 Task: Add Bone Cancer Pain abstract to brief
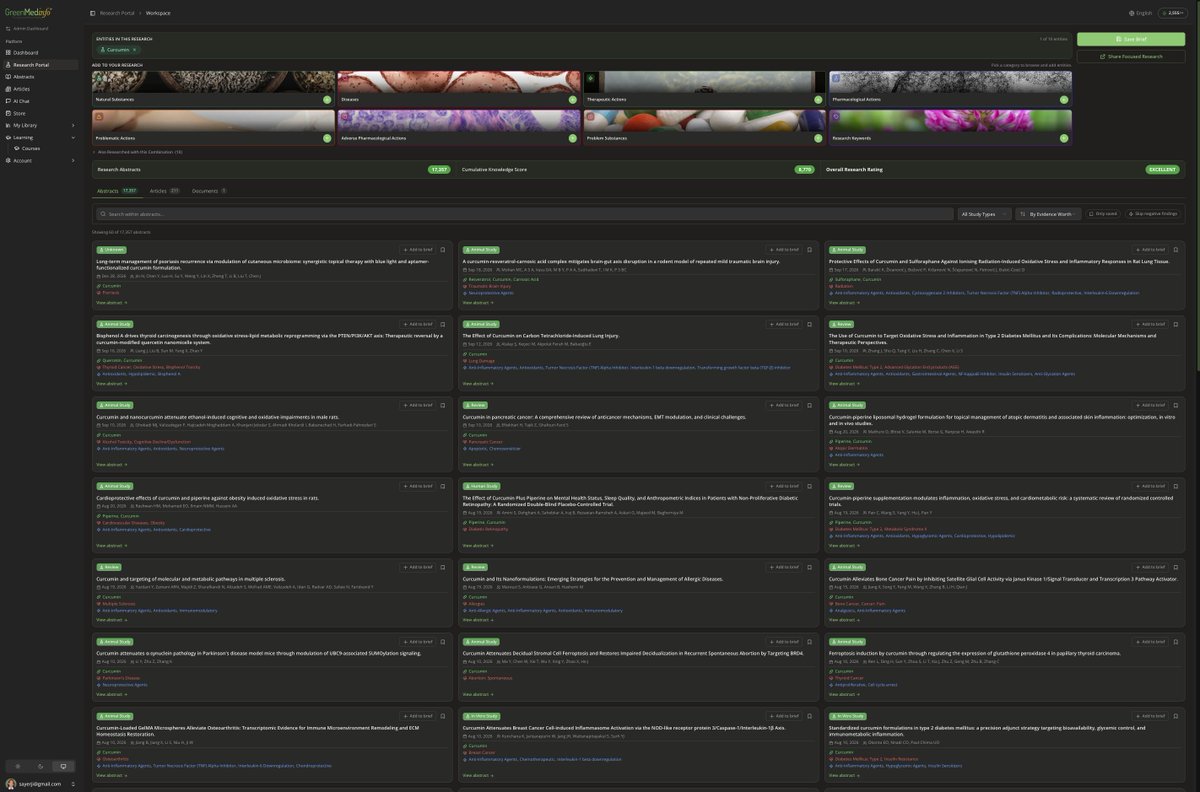tap(1151, 567)
